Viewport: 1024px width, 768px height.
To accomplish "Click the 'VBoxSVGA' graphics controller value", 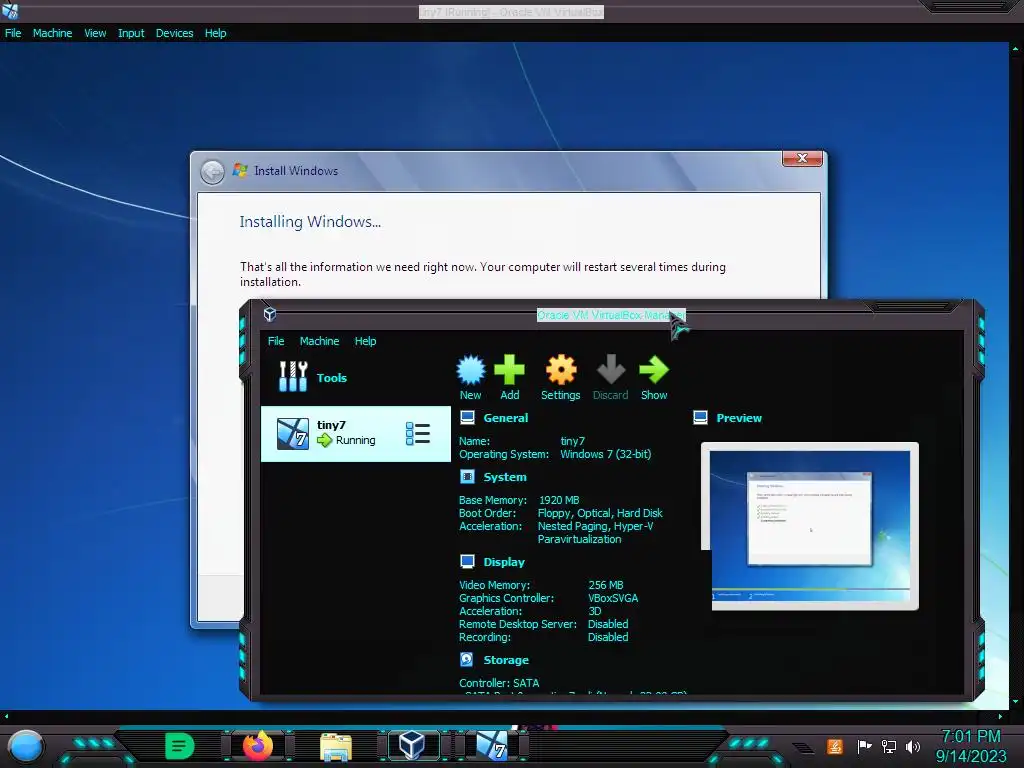I will pyautogui.click(x=613, y=598).
